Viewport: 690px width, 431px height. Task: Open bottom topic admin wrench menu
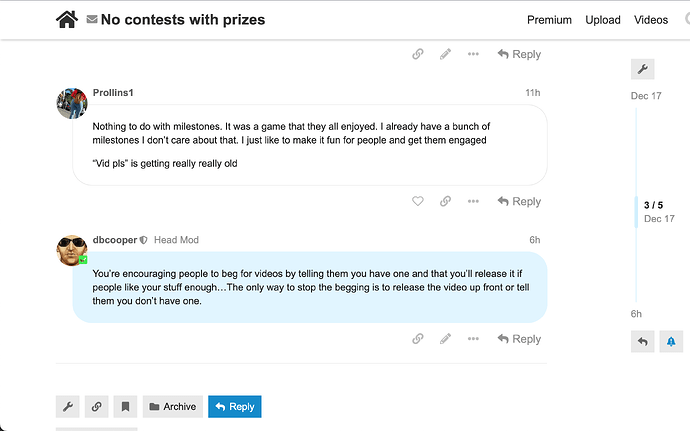[68, 406]
